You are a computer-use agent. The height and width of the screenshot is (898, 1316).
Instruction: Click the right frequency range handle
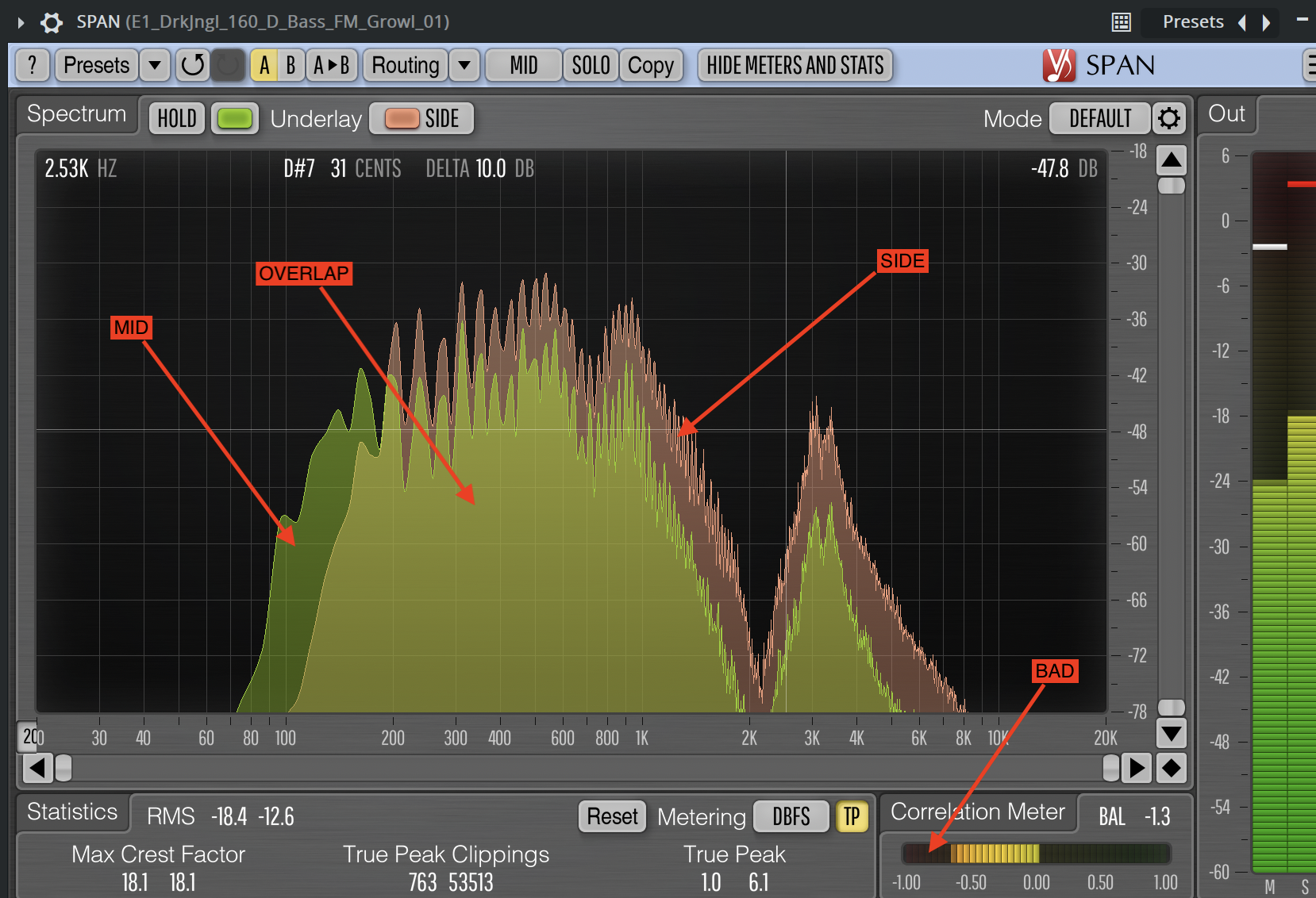(x=1111, y=767)
